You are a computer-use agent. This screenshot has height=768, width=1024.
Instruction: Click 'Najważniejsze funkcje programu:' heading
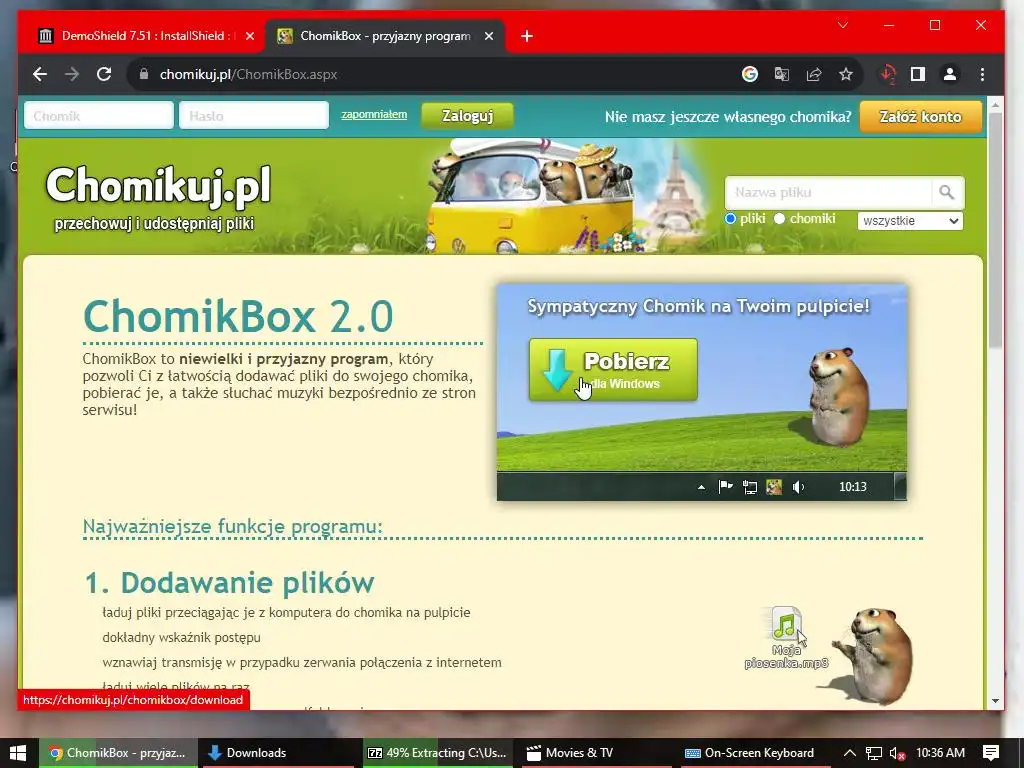(232, 526)
